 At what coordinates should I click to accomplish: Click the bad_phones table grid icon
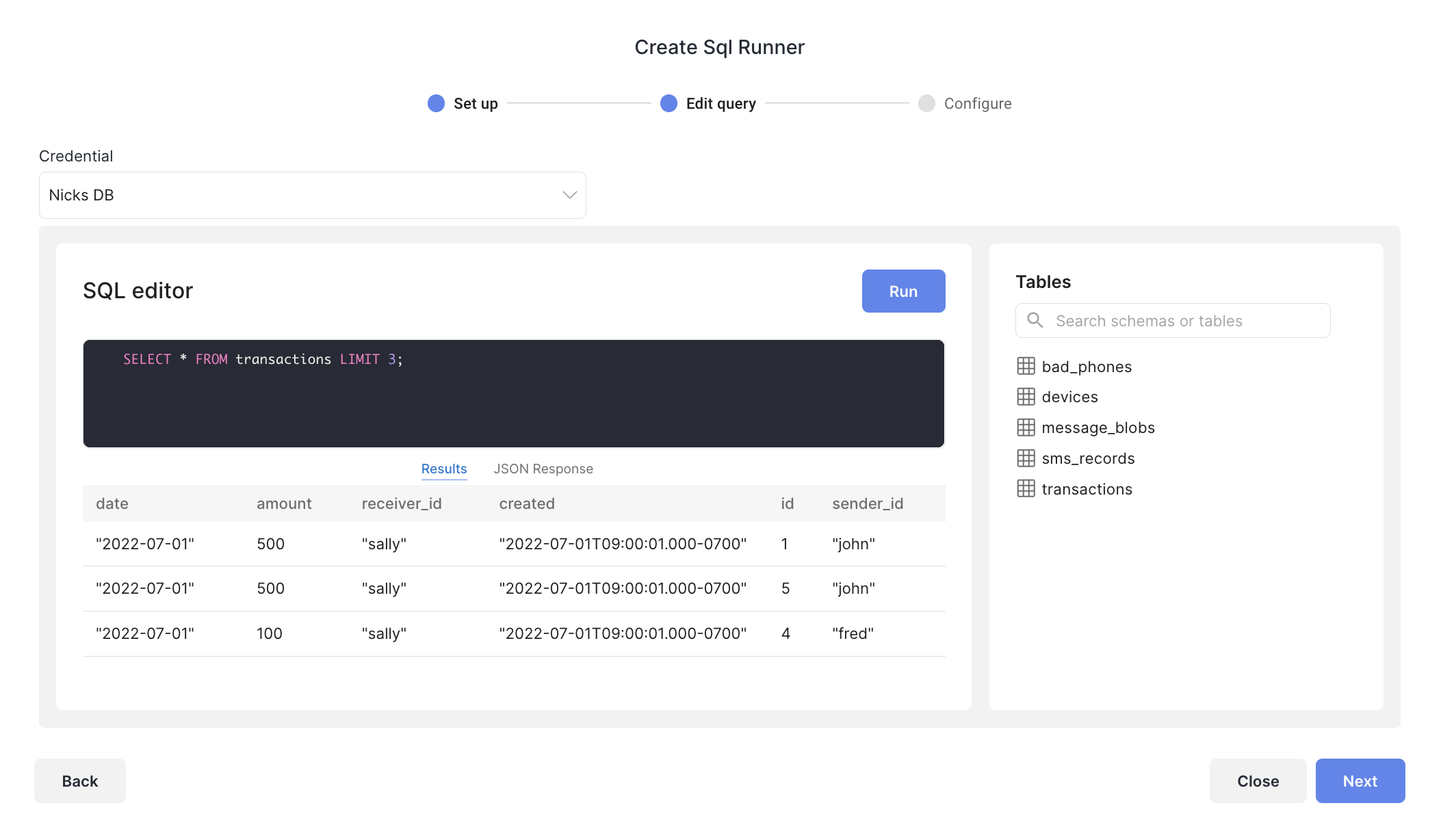tap(1026, 367)
